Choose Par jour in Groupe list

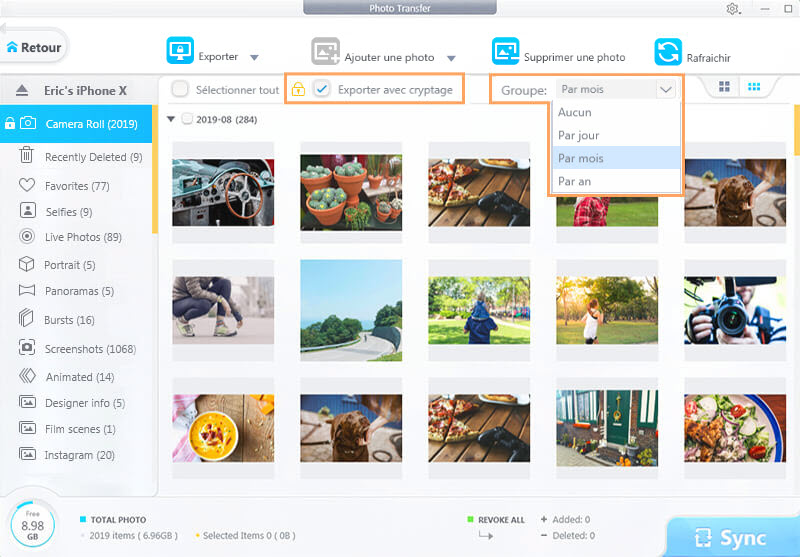(579, 135)
